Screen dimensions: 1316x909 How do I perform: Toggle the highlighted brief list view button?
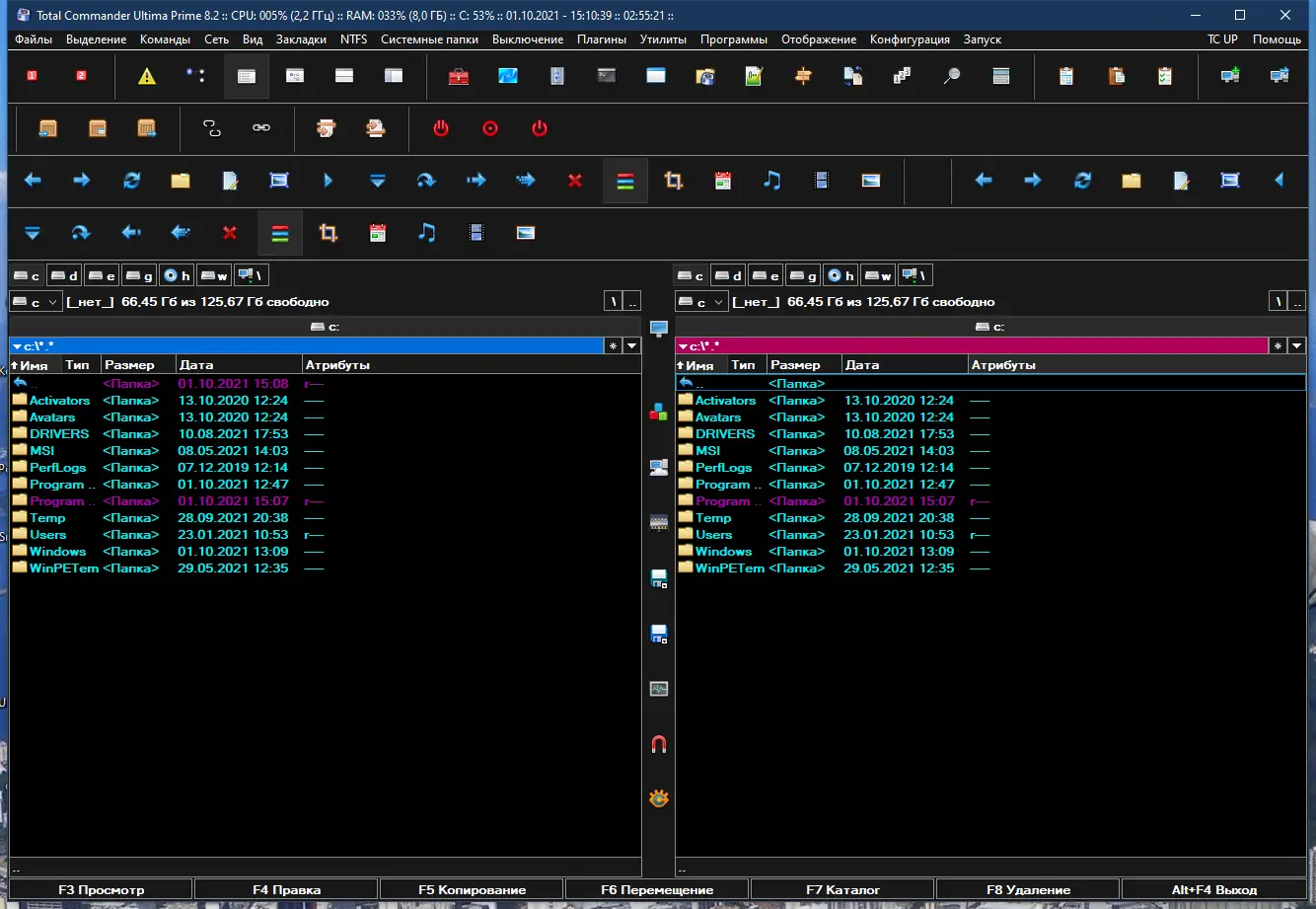pos(247,76)
